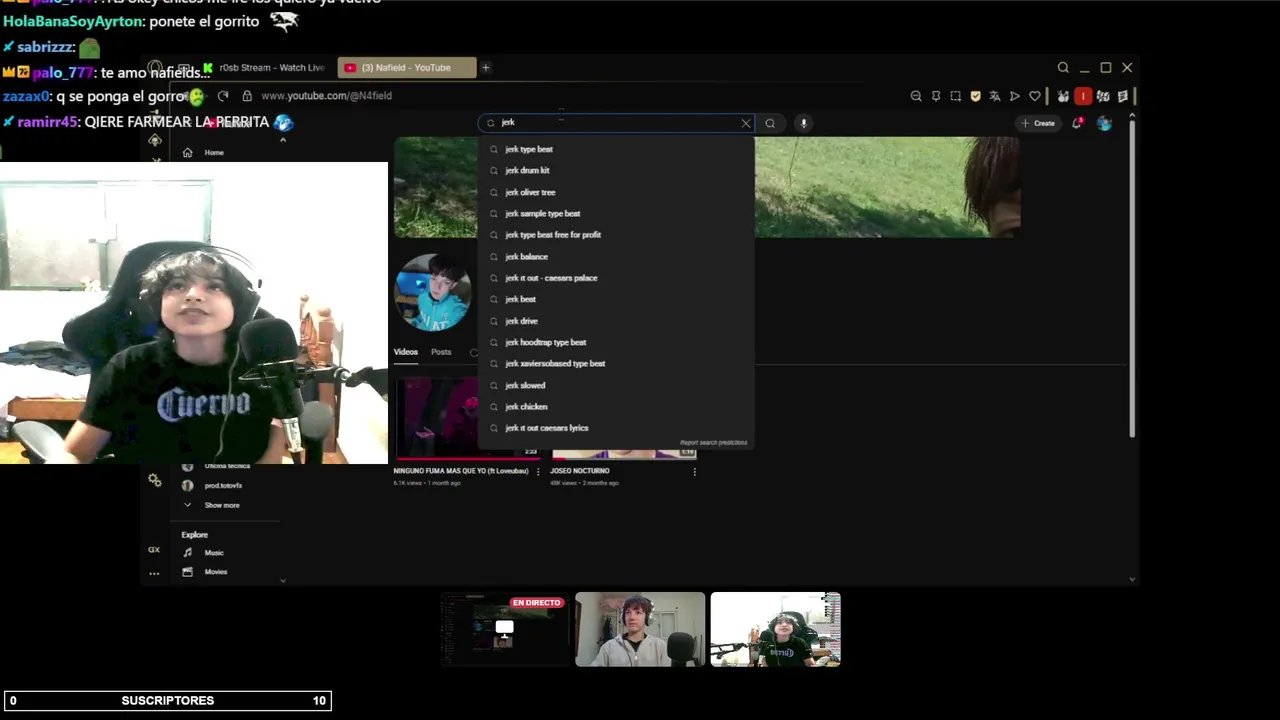Click the sidebar scroll down arrow
This screenshot has height=720, width=1280.
tap(283, 580)
